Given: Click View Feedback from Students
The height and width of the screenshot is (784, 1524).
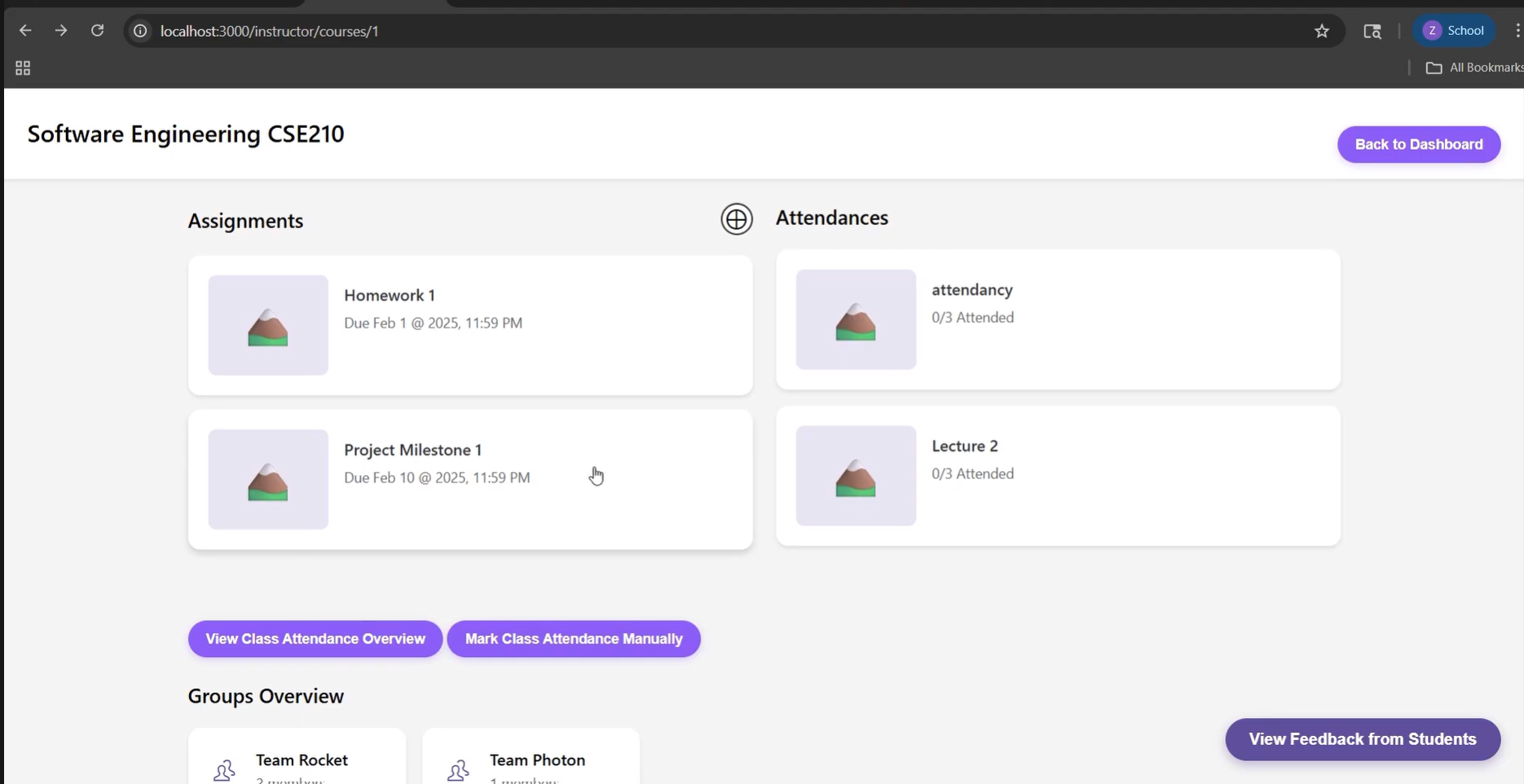Looking at the screenshot, I should [x=1362, y=739].
